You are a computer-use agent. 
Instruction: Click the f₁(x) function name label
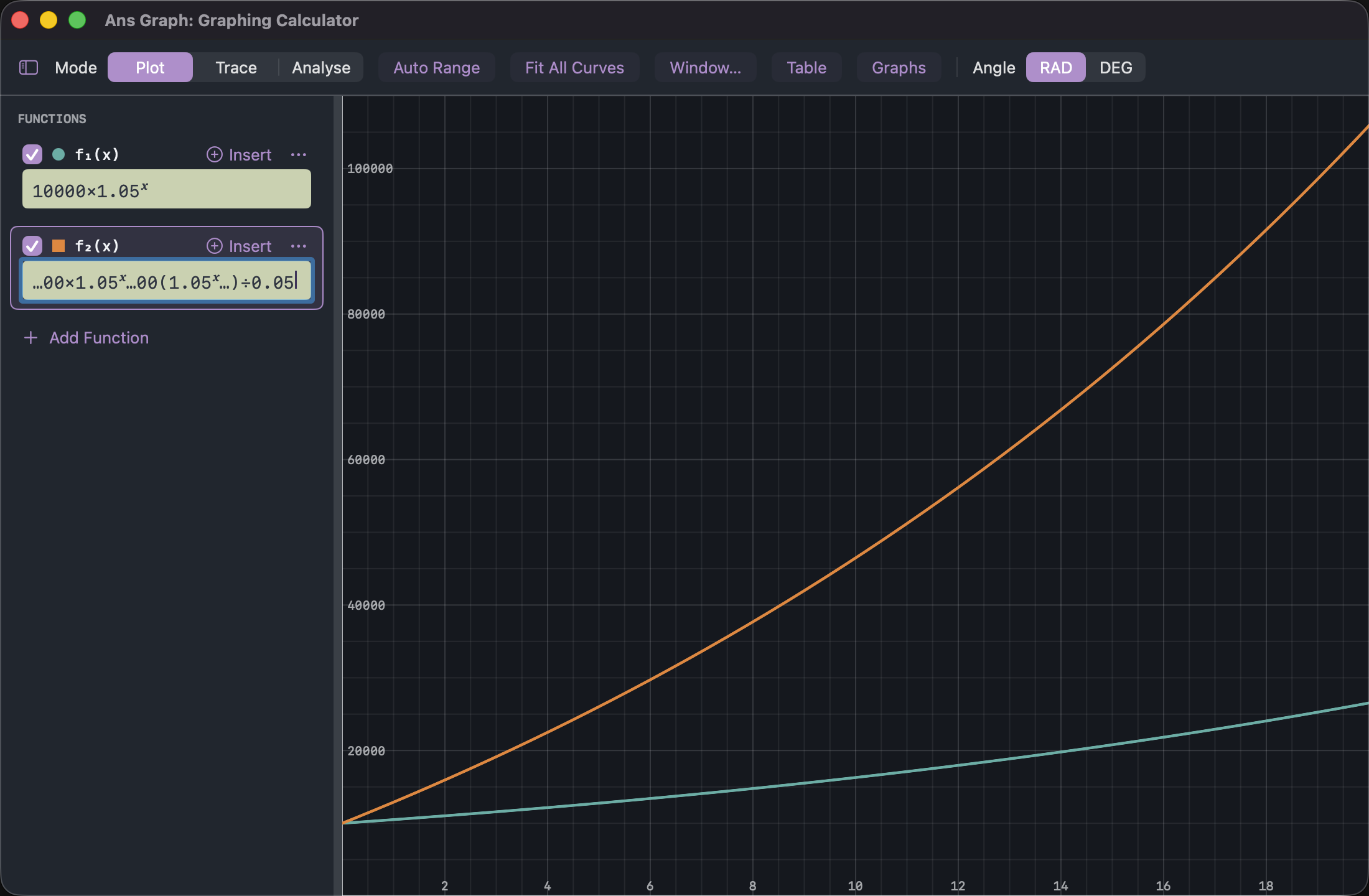point(97,154)
